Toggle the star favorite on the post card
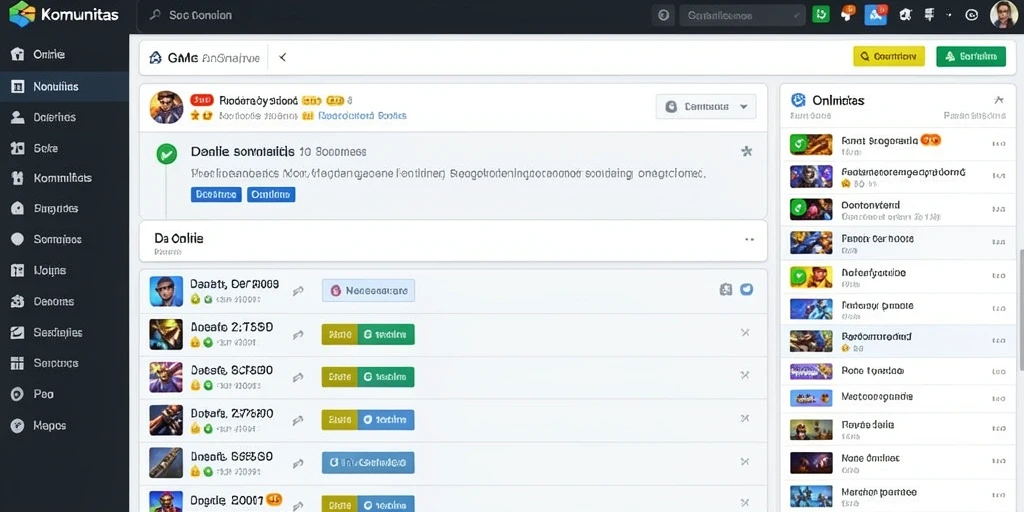 (x=746, y=152)
